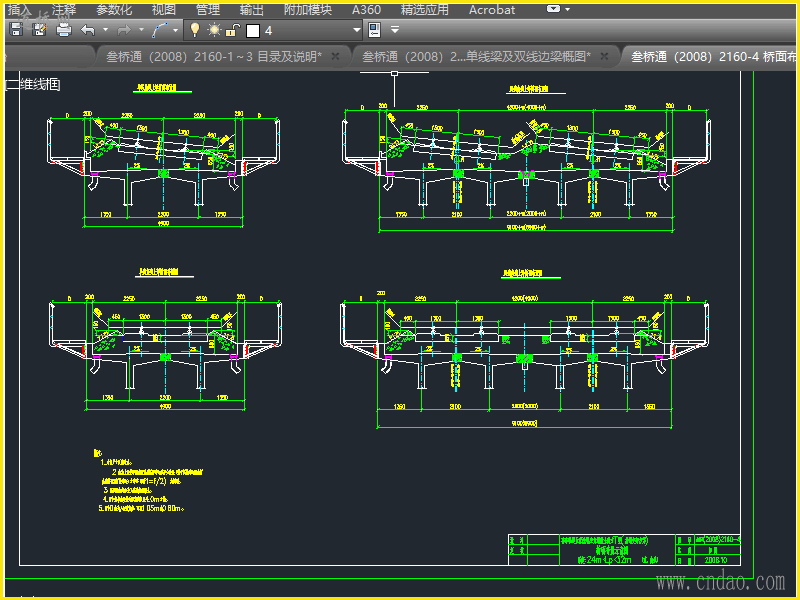Click the Undo arrow icon
The height and width of the screenshot is (600, 800).
click(x=88, y=30)
